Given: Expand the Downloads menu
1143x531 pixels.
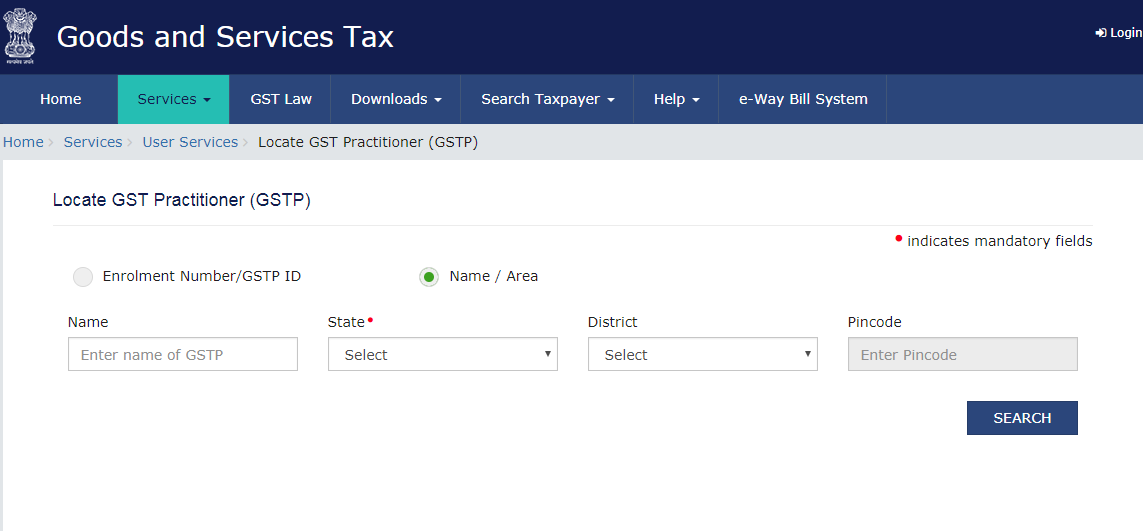Looking at the screenshot, I should [x=396, y=99].
